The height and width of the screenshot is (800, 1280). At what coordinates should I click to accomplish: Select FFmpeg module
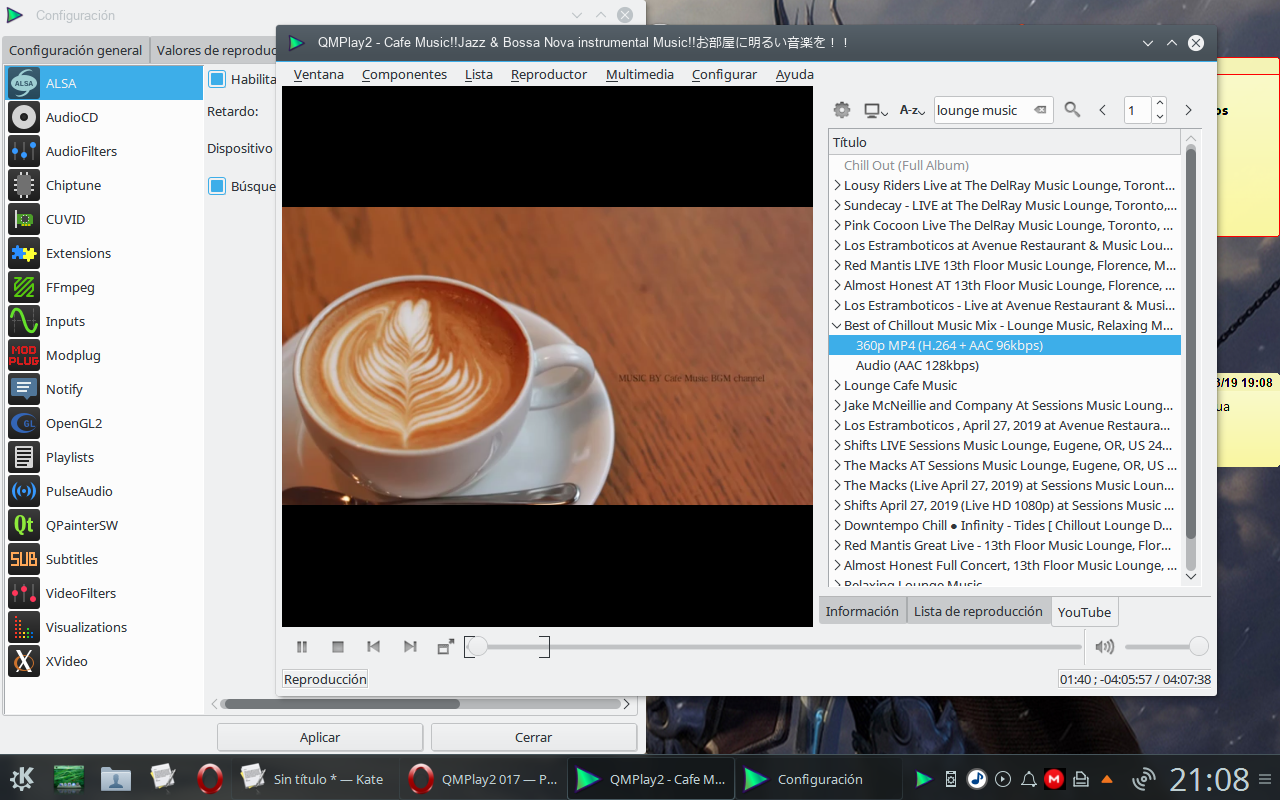[x=104, y=287]
